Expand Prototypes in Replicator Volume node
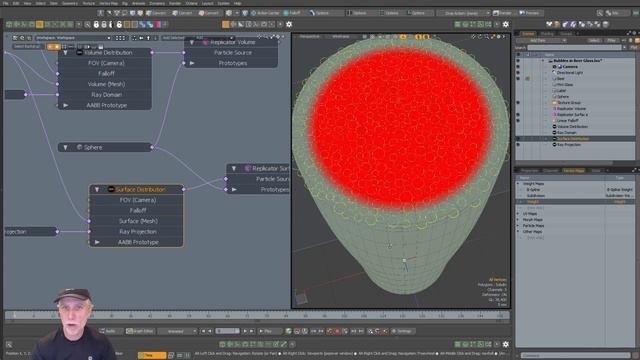This screenshot has height=360, width=640. 192,63
